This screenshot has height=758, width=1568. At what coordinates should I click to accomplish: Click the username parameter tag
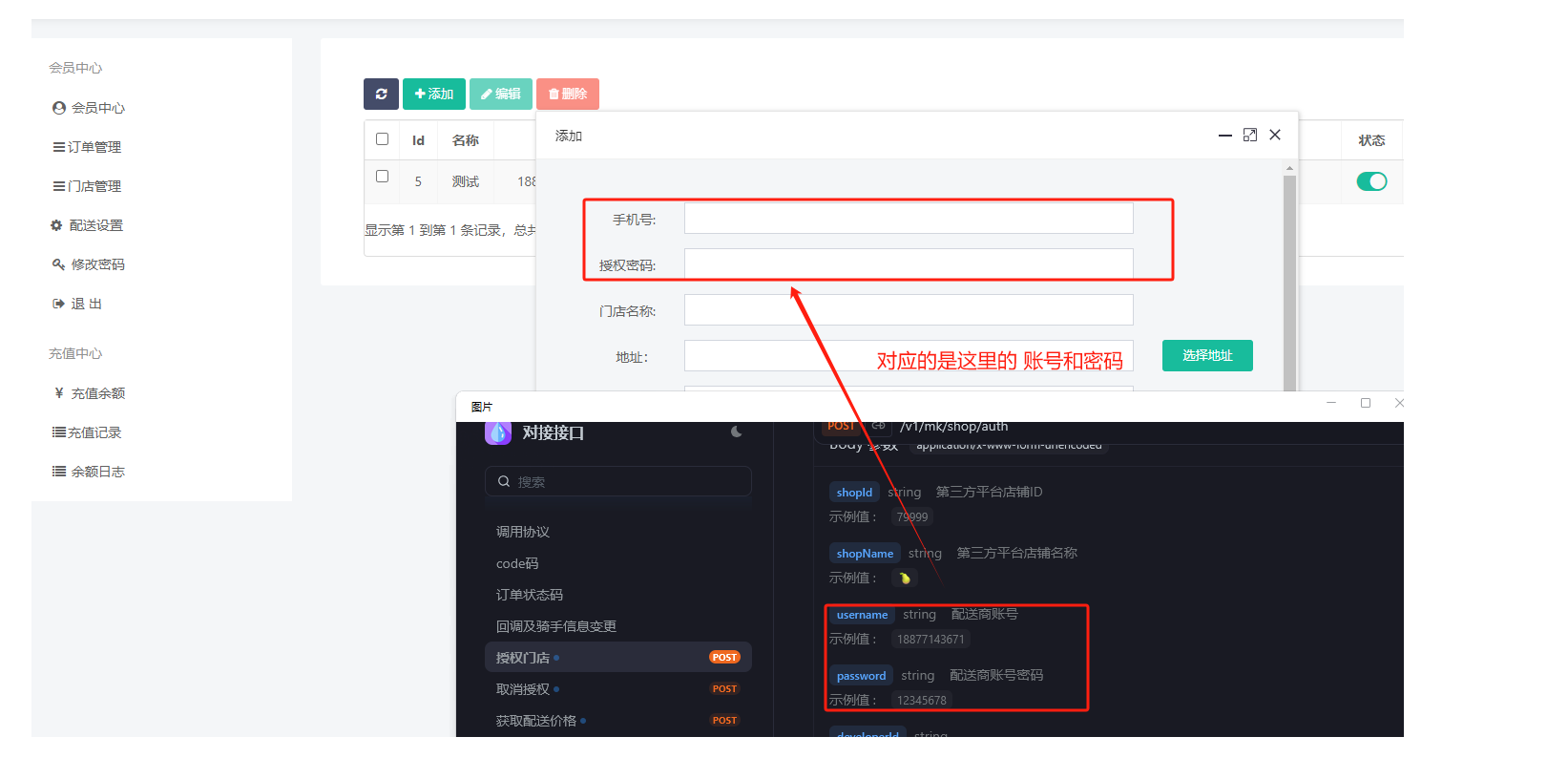tap(862, 615)
